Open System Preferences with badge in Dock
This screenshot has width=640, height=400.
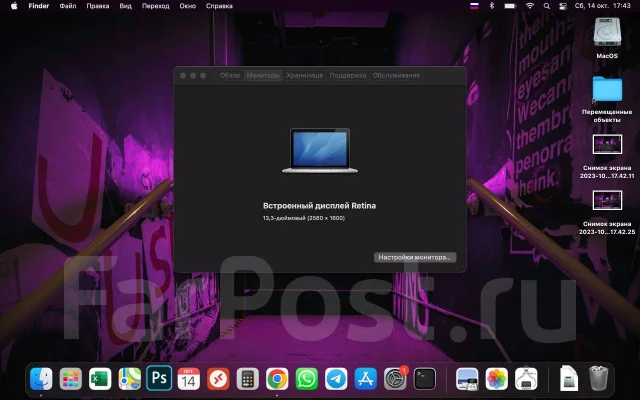point(395,379)
